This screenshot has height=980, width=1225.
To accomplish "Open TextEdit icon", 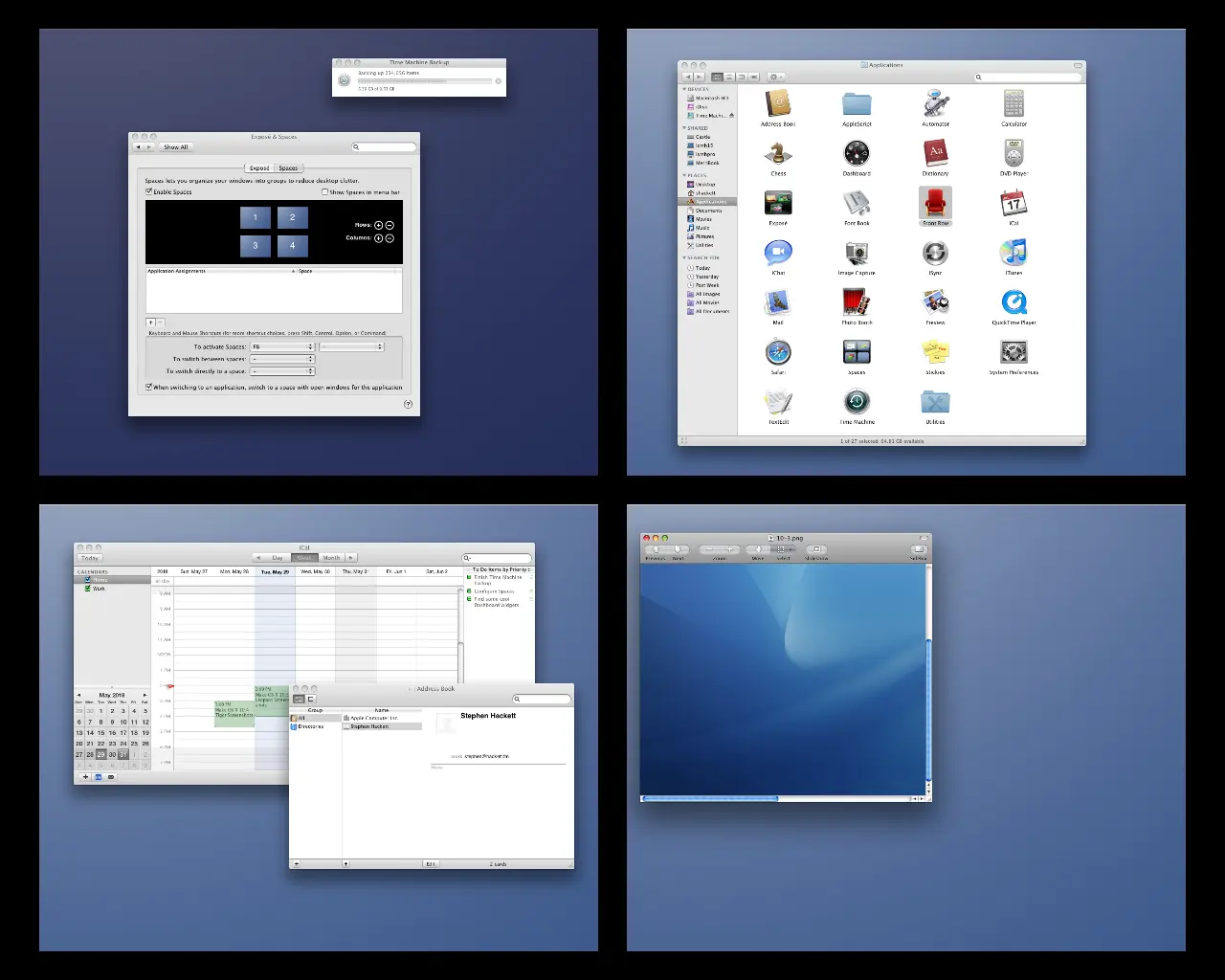I will [x=778, y=402].
